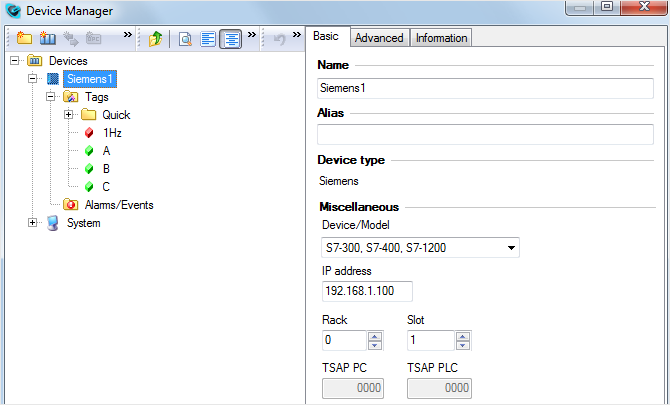Click the Siemens device type text
The width and height of the screenshot is (670, 405).
click(339, 181)
